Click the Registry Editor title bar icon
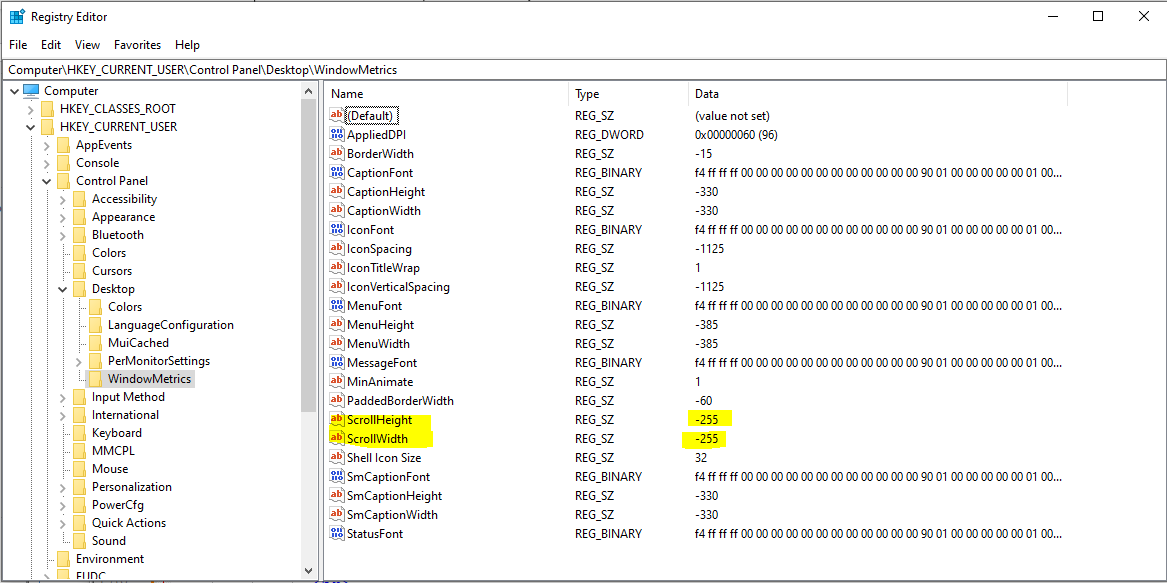 click(x=17, y=16)
